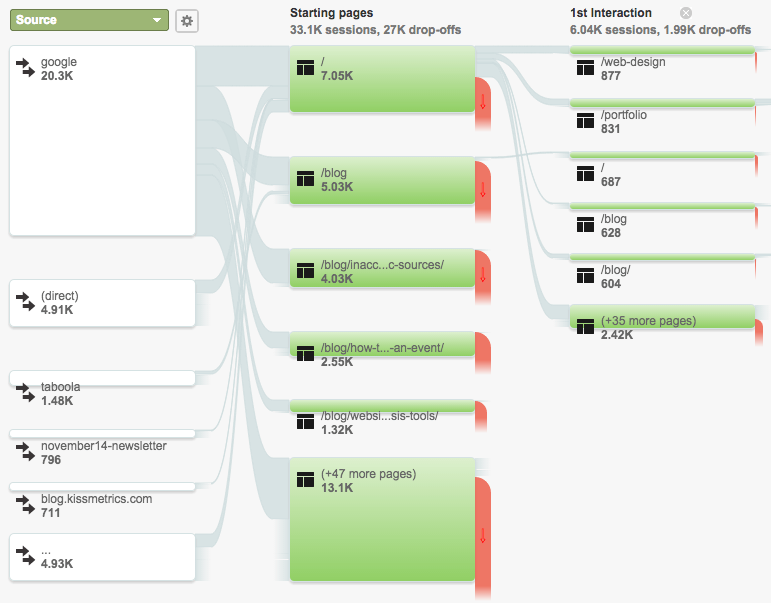
Task: Expand the (+47 more pages) starting node
Action: [x=382, y=519]
